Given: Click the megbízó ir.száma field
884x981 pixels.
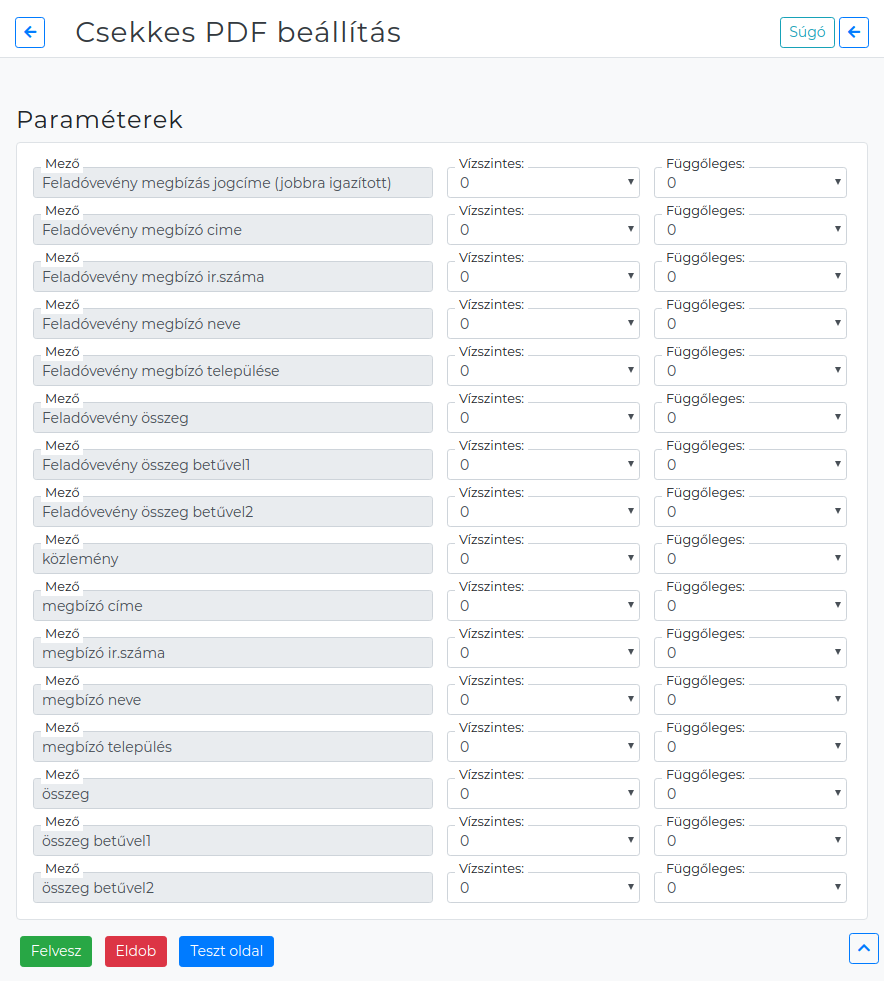Looking at the screenshot, I should pos(233,653).
